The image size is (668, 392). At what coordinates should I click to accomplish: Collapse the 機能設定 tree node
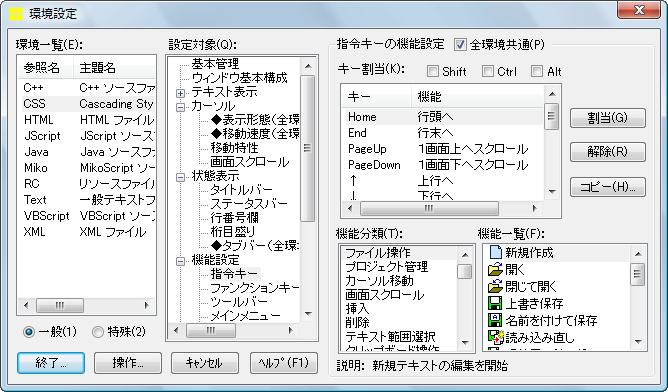click(181, 261)
